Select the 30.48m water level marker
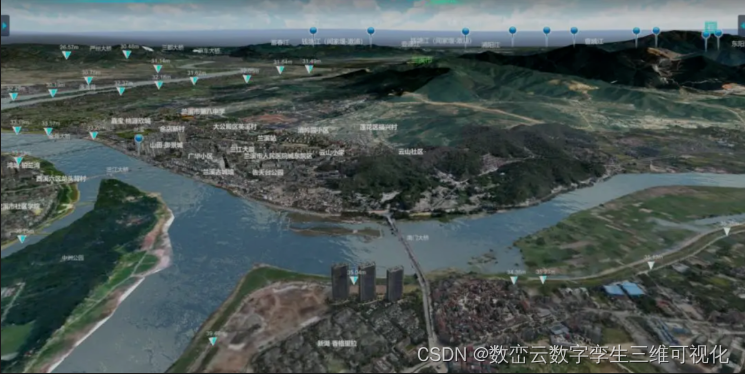 pyautogui.click(x=127, y=54)
